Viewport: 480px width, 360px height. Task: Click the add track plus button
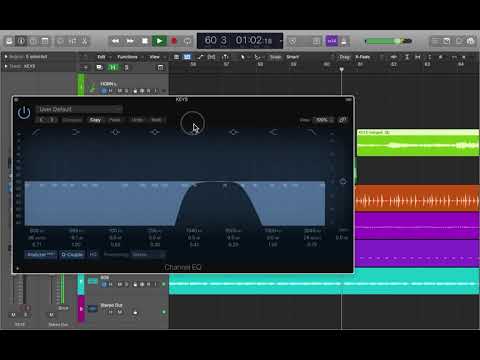click(86, 67)
